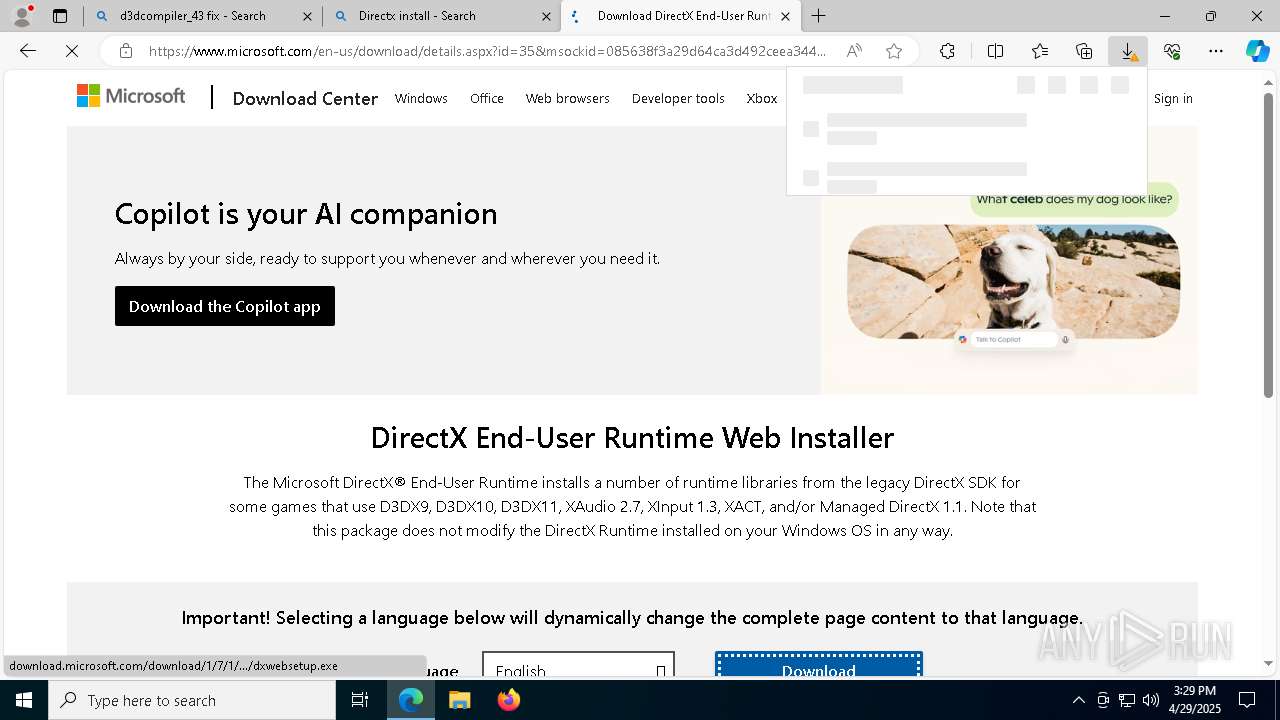Click DirectX End-User Runtime Web Installer heading
Image resolution: width=1280 pixels, height=720 pixels.
coord(632,438)
